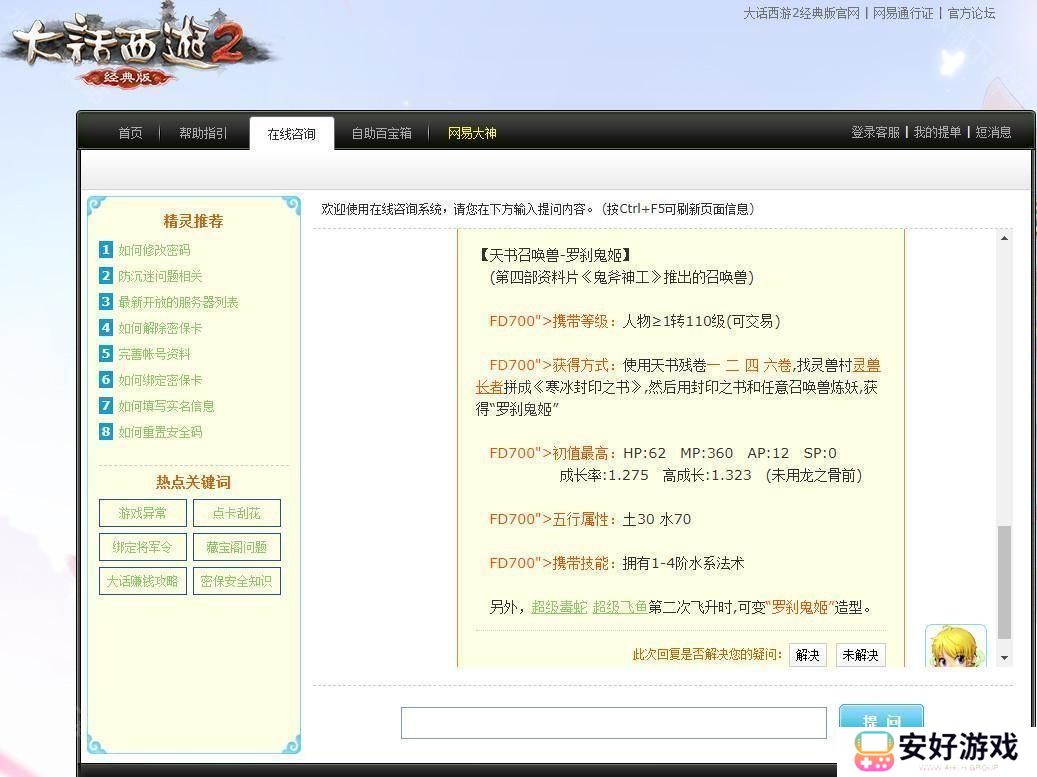Open the 超级毒蛇 link
1037x777 pixels.
(559, 607)
